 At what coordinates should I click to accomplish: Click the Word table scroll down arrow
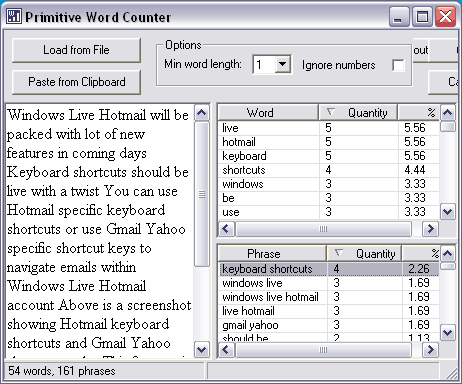click(x=447, y=212)
